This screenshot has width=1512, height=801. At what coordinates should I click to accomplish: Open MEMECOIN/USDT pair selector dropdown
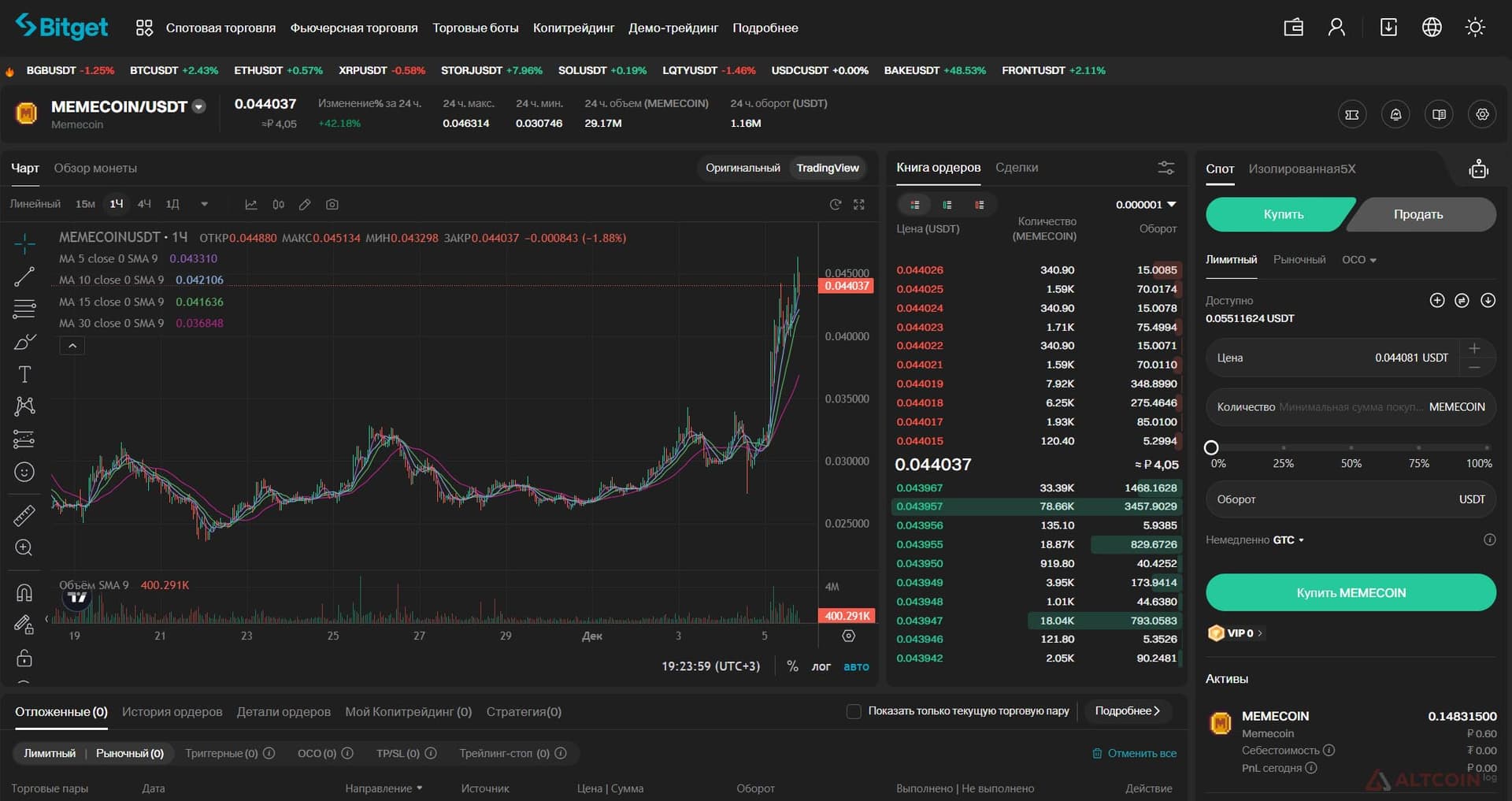click(x=199, y=107)
